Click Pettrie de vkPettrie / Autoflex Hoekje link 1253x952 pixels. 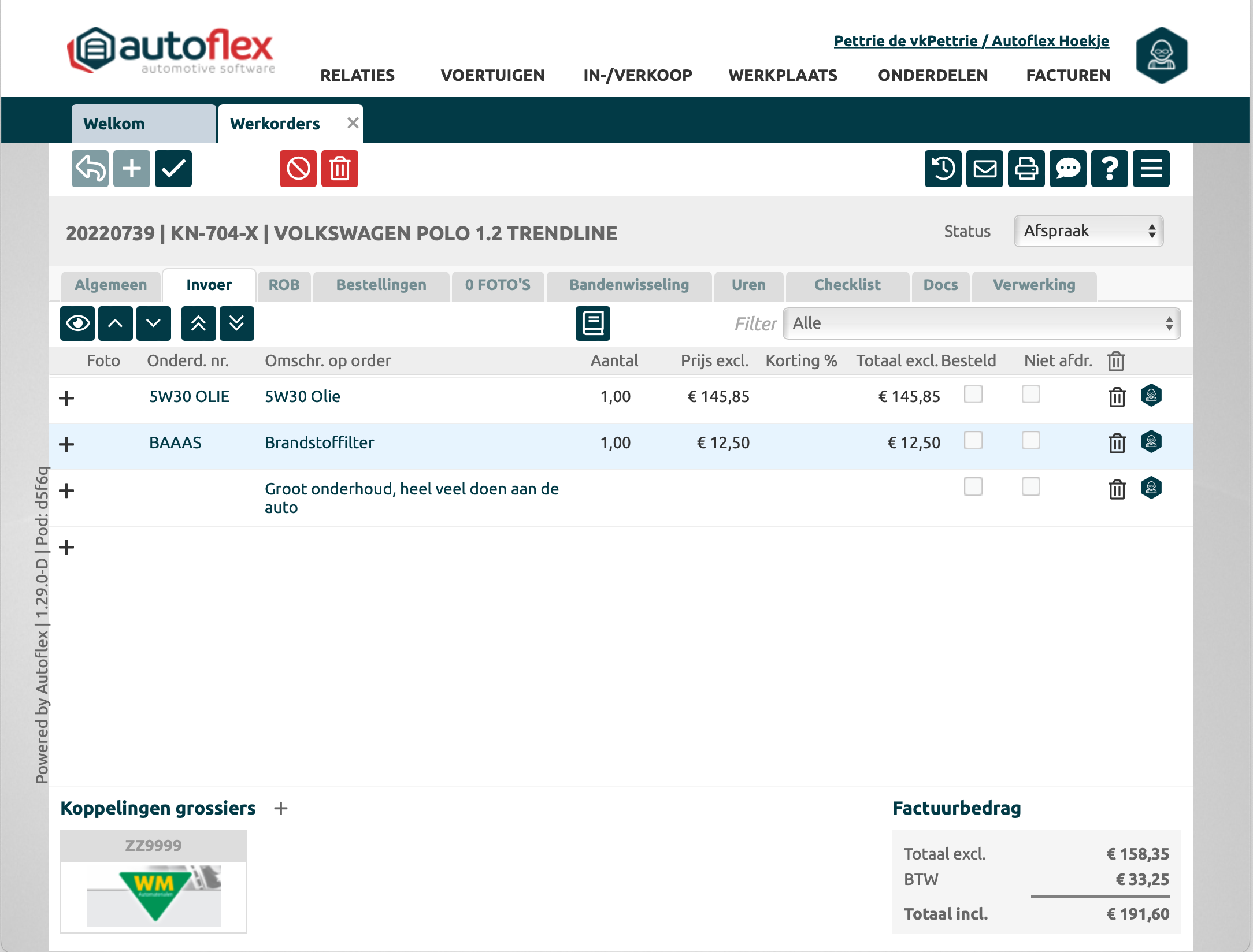(971, 41)
